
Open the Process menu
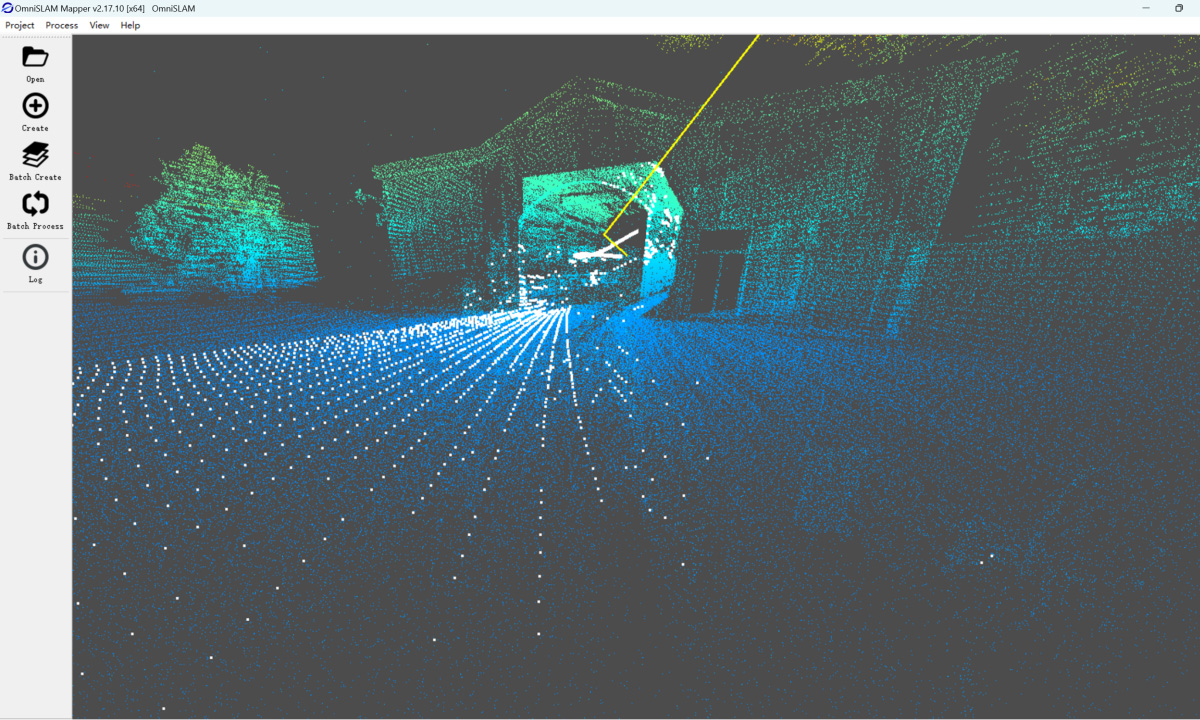click(62, 25)
